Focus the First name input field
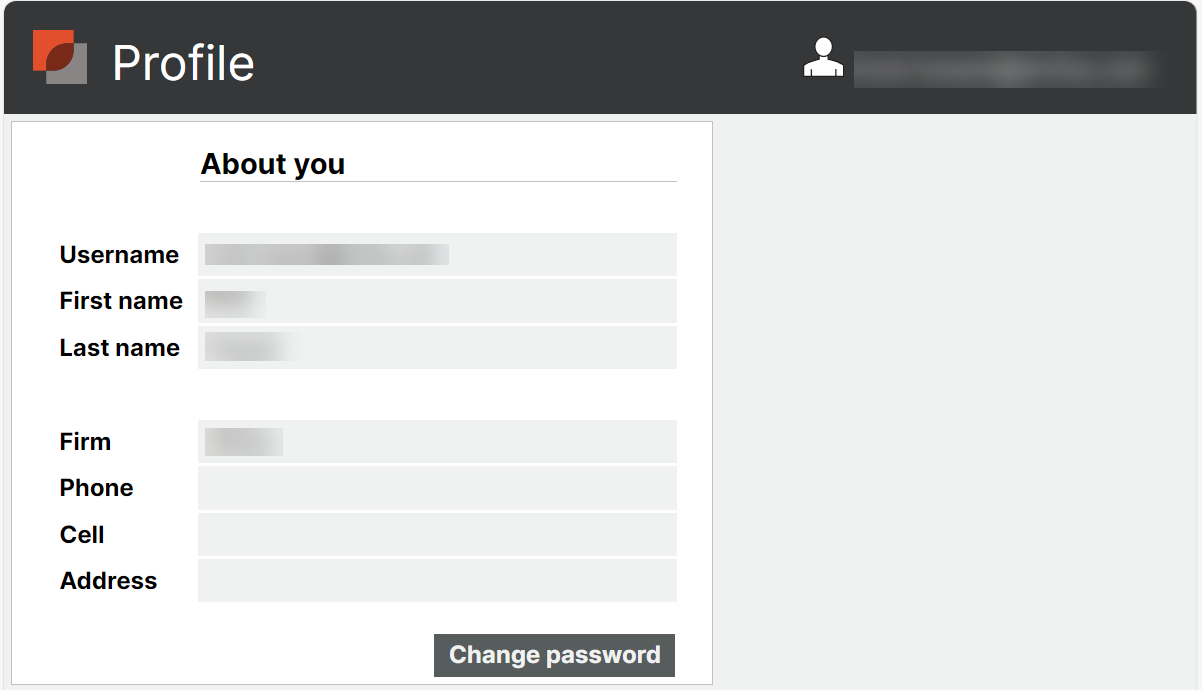The image size is (1202, 690). [437, 301]
